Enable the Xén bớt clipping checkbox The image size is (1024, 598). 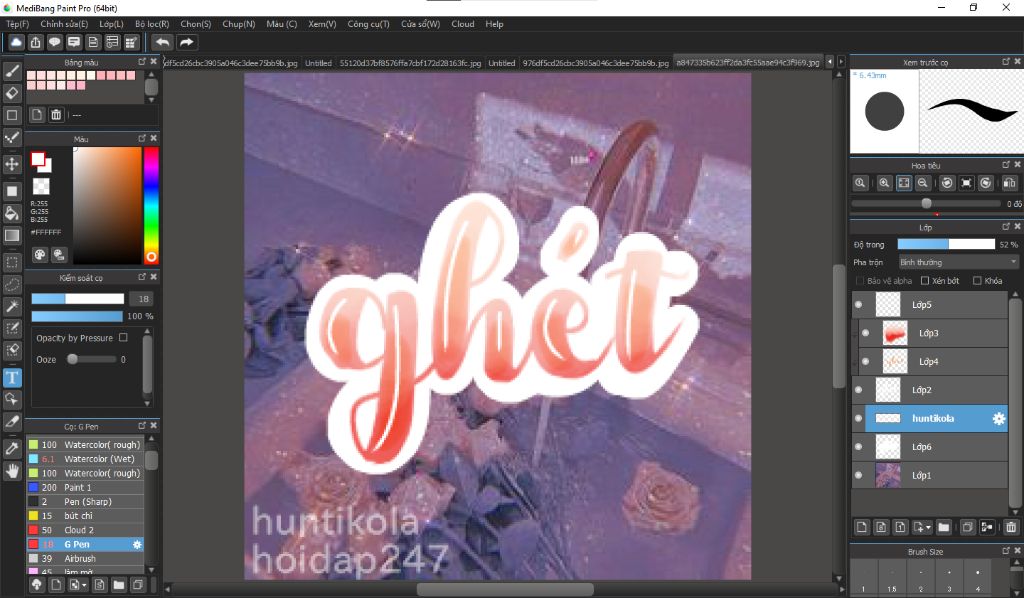[925, 281]
